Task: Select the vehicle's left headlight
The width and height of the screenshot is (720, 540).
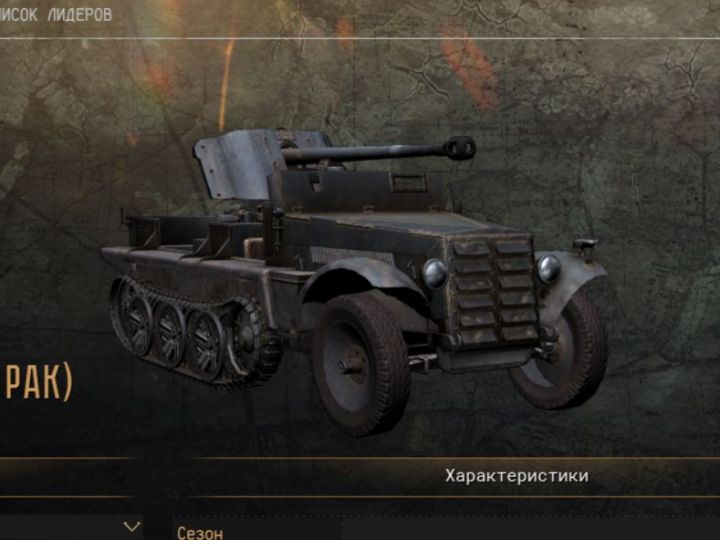Action: click(x=434, y=273)
